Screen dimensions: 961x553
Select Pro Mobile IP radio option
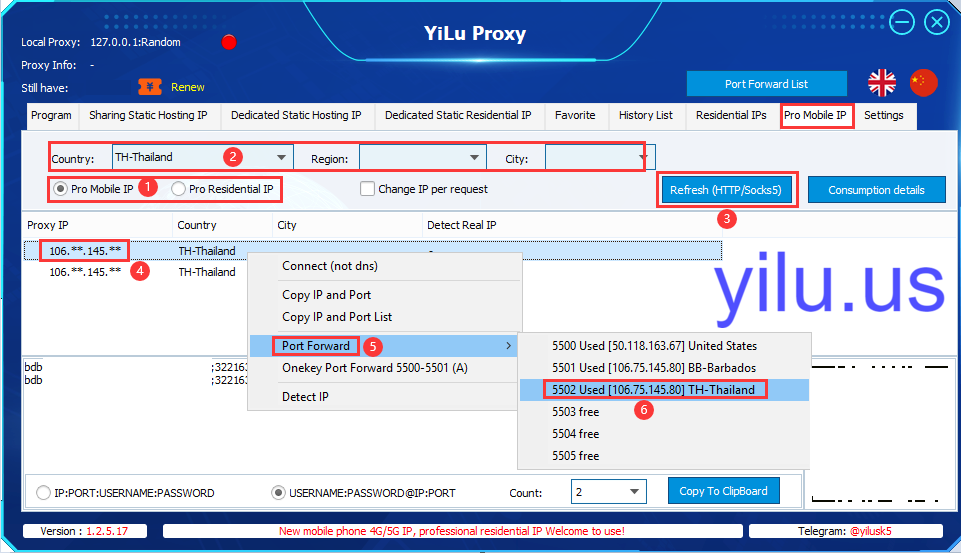point(60,189)
